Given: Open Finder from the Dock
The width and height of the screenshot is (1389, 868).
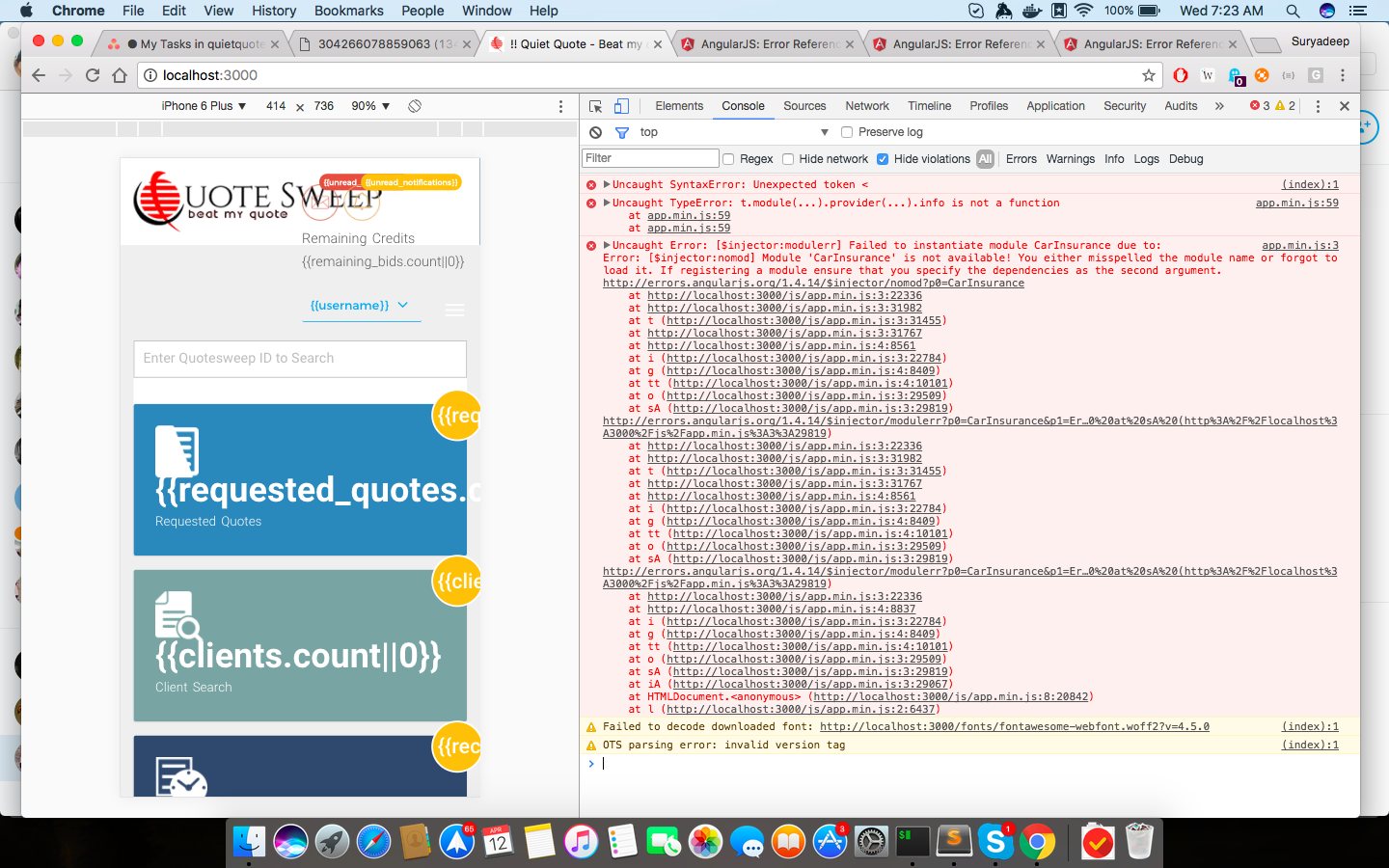Looking at the screenshot, I should [x=249, y=842].
